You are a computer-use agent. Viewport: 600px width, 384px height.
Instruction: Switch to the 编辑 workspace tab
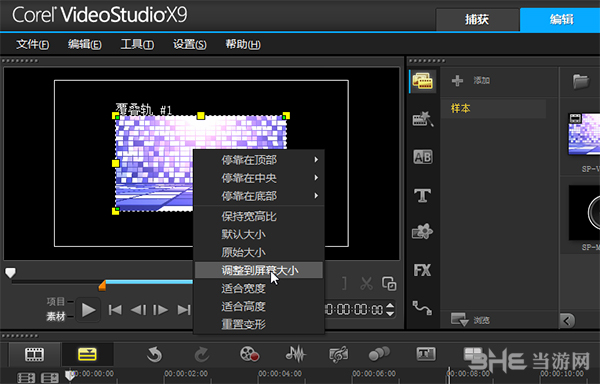(560, 20)
